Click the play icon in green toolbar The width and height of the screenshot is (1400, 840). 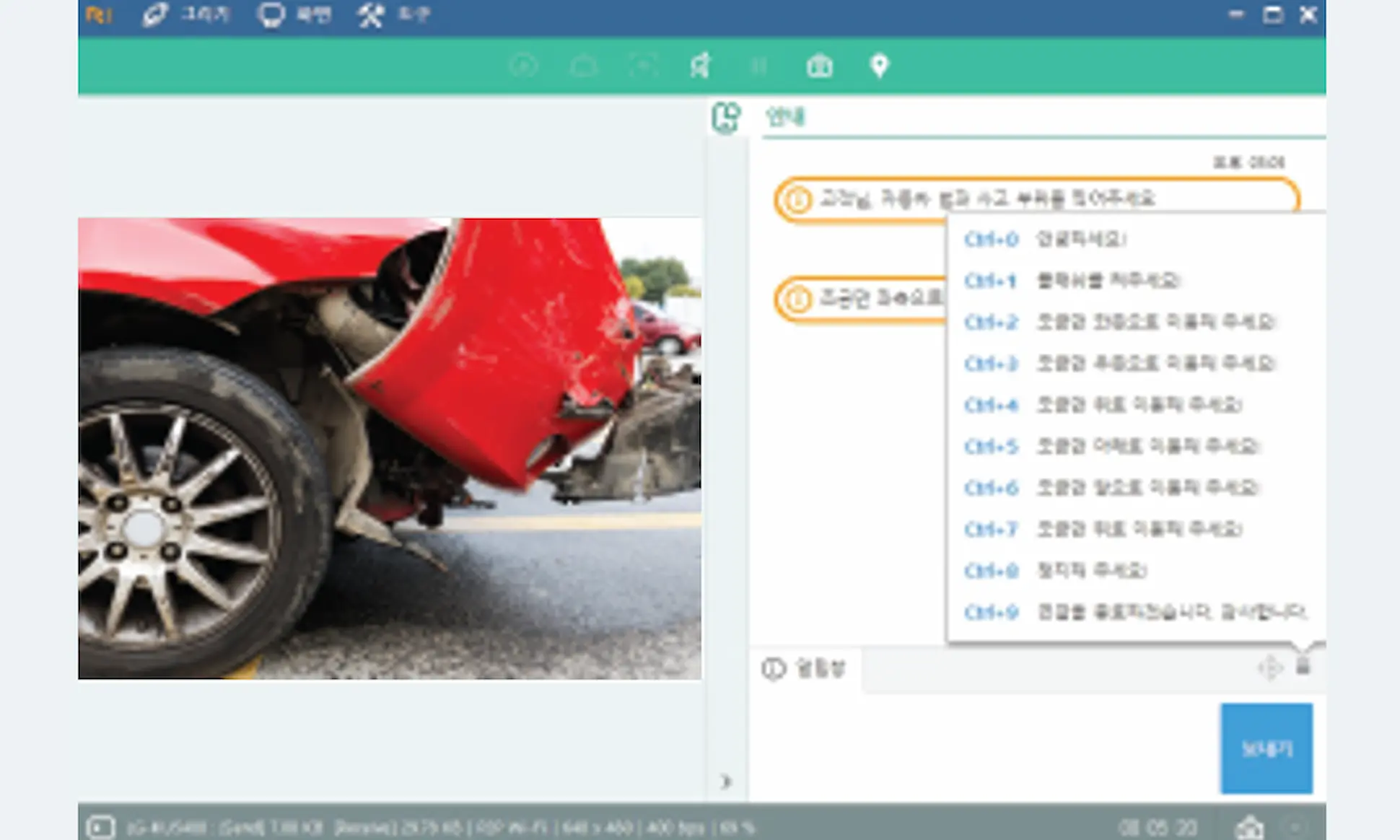pos(523,66)
